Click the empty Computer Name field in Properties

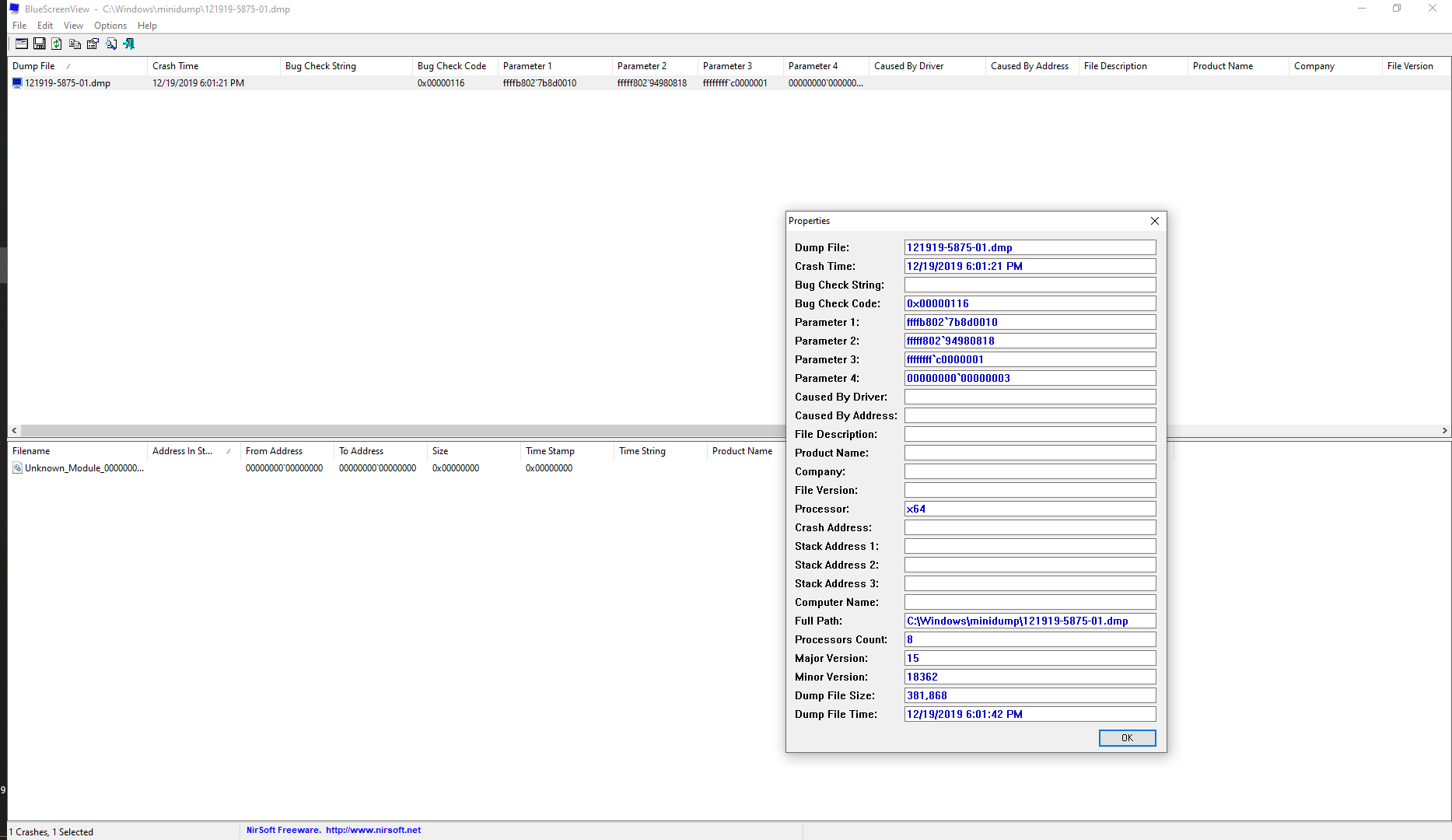coord(1030,602)
